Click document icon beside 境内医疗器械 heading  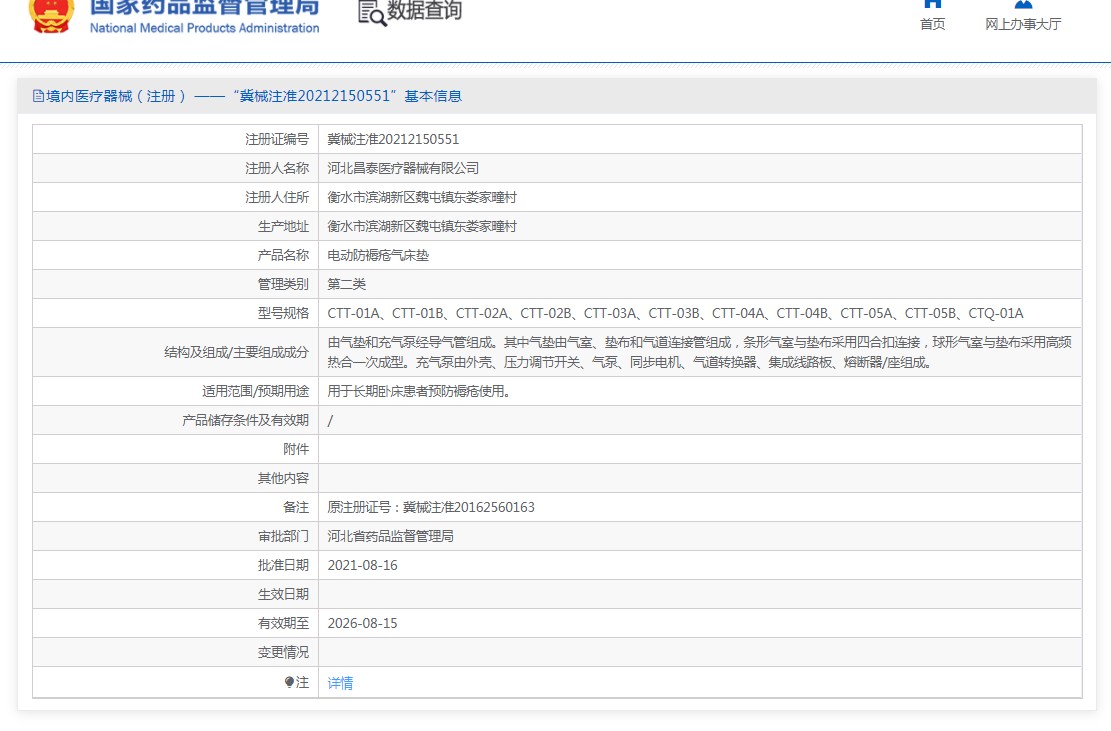tap(38, 96)
